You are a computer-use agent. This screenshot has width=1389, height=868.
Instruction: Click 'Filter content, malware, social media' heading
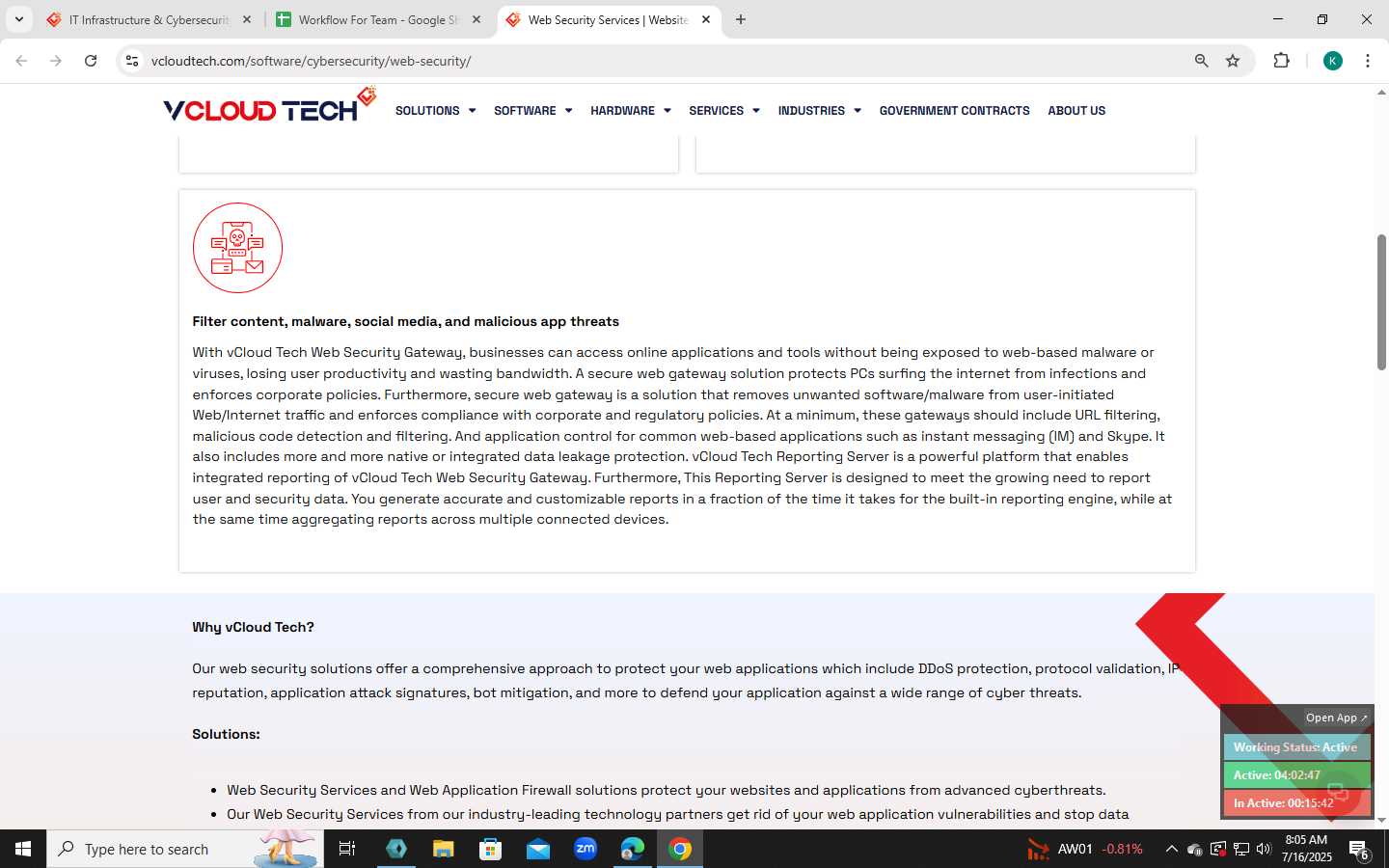405,322
